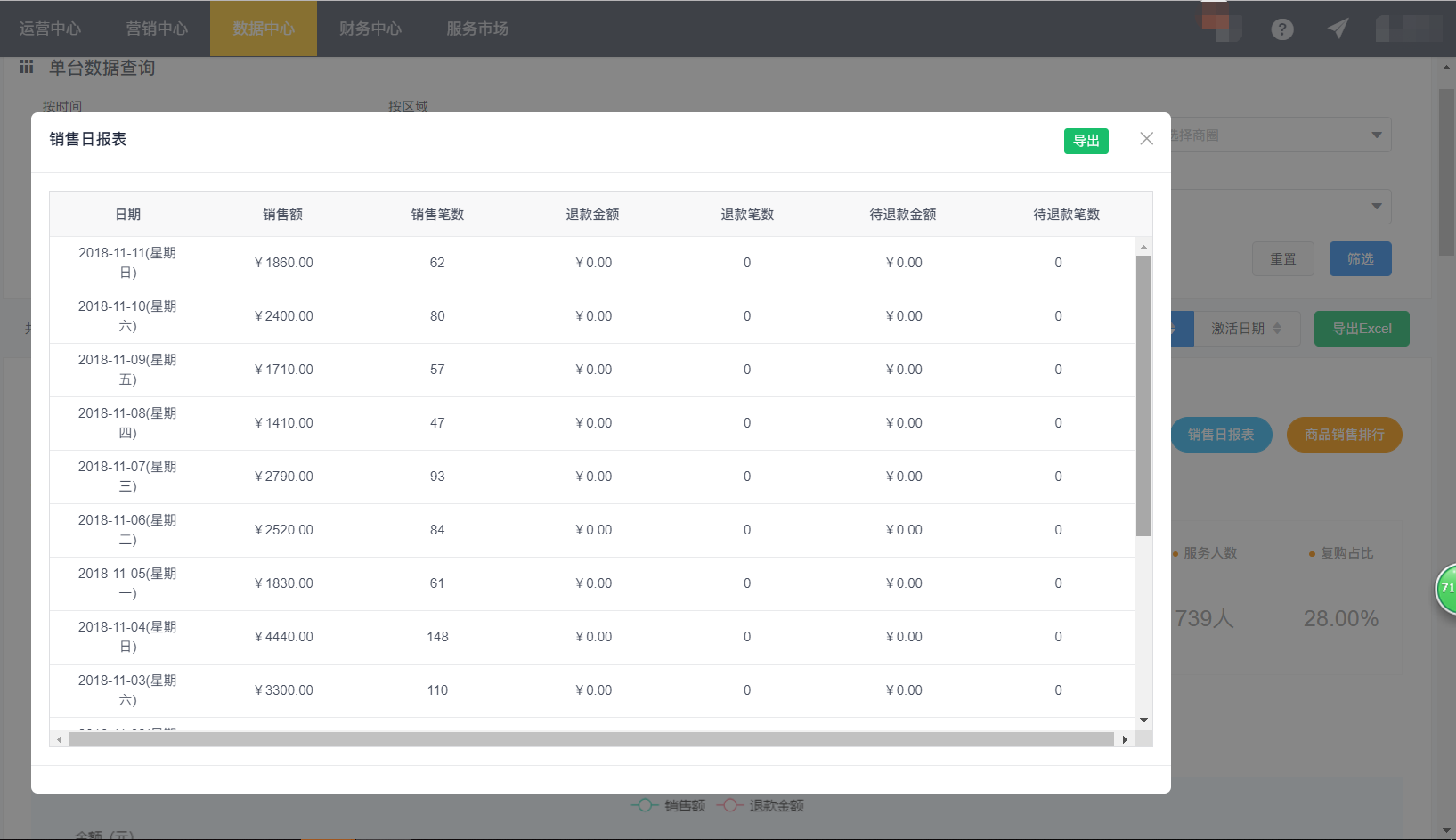This screenshot has height=840, width=1456.
Task: Select the 2018-11-11 date cell
Action: pos(127,263)
